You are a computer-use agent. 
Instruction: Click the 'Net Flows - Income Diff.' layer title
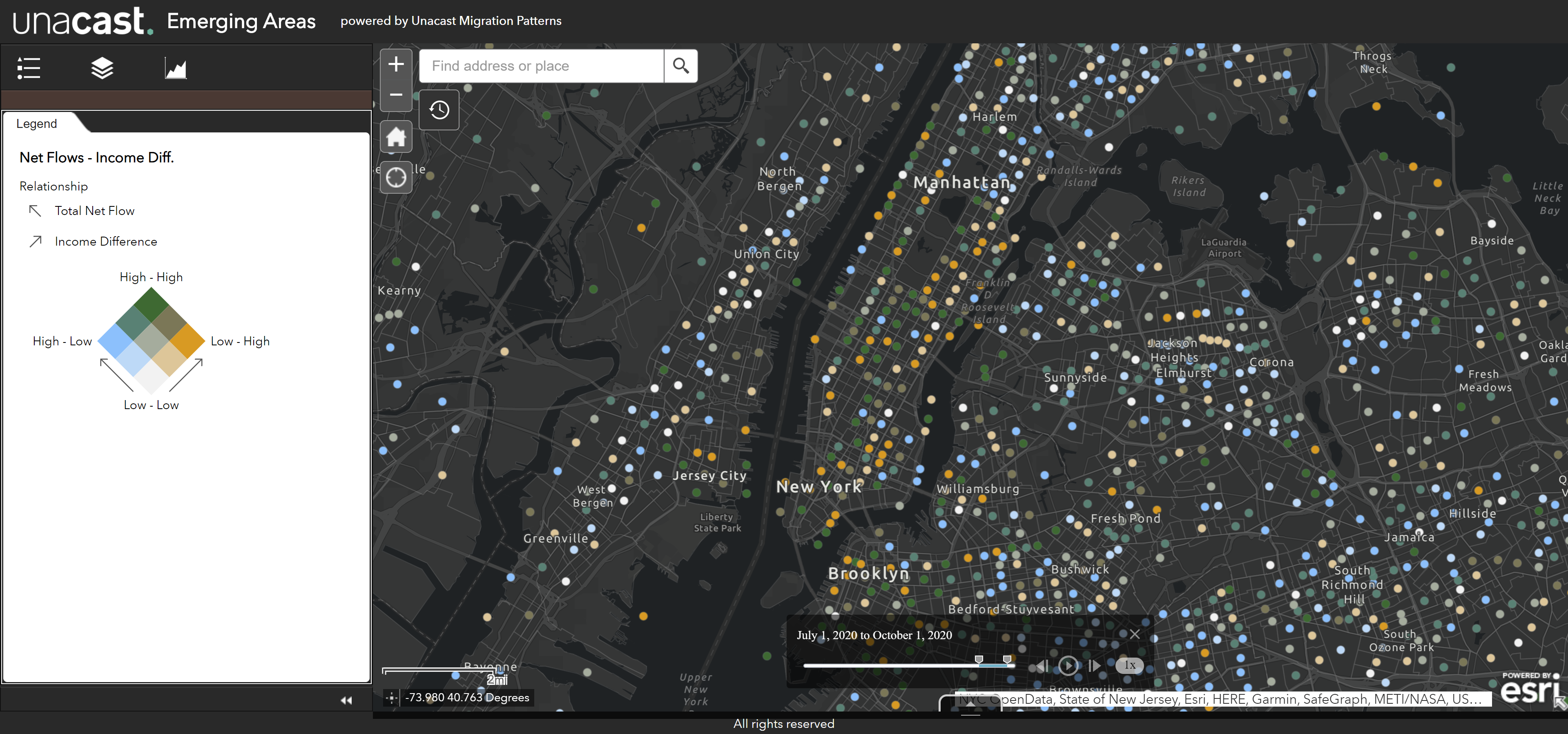pos(97,157)
